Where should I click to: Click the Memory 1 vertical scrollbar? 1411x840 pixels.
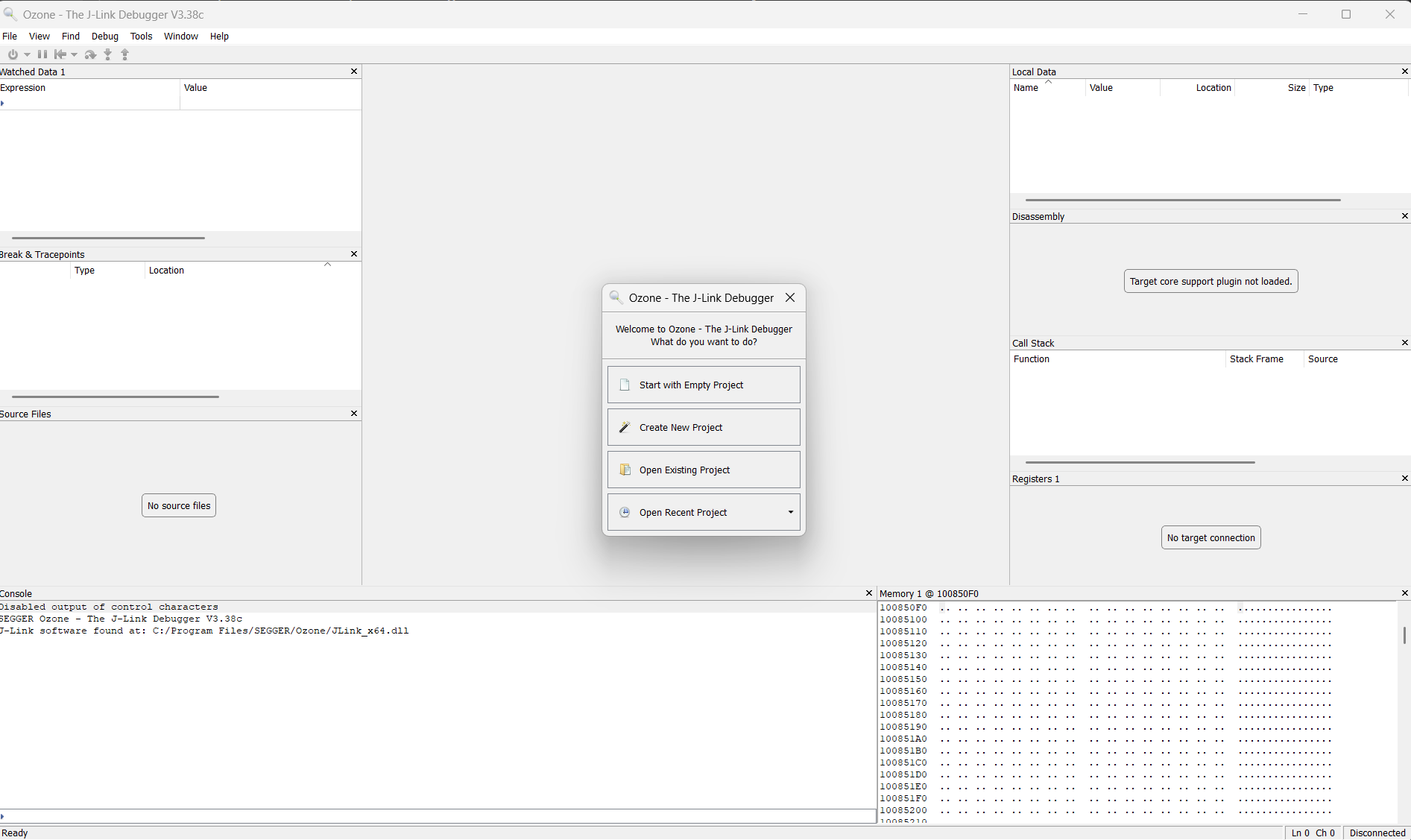[1404, 635]
